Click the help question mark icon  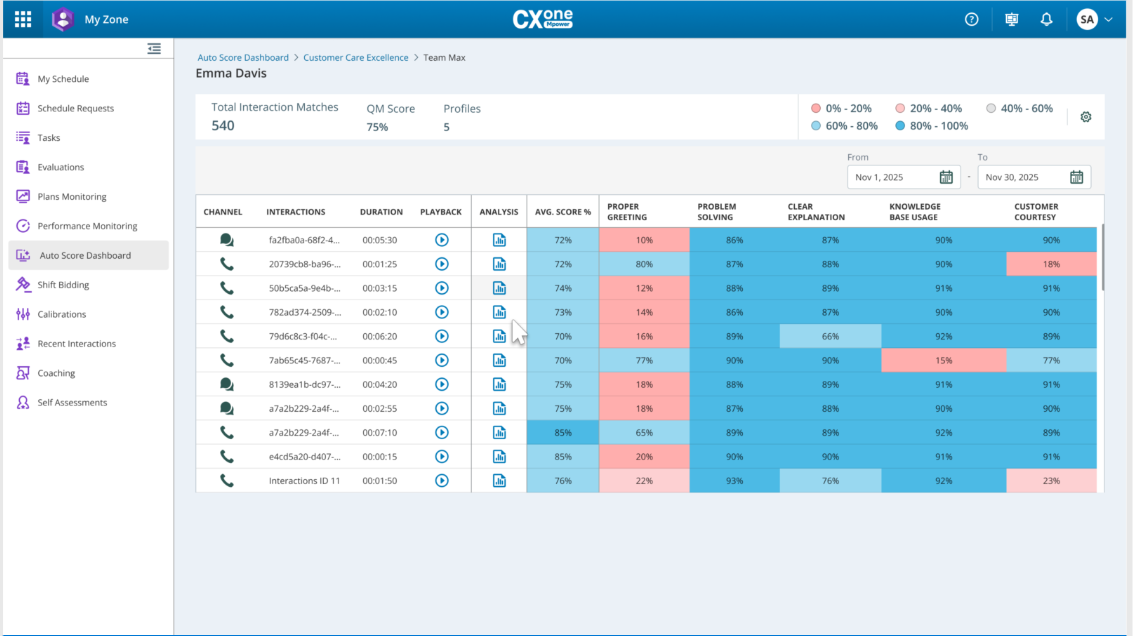pyautogui.click(x=971, y=19)
